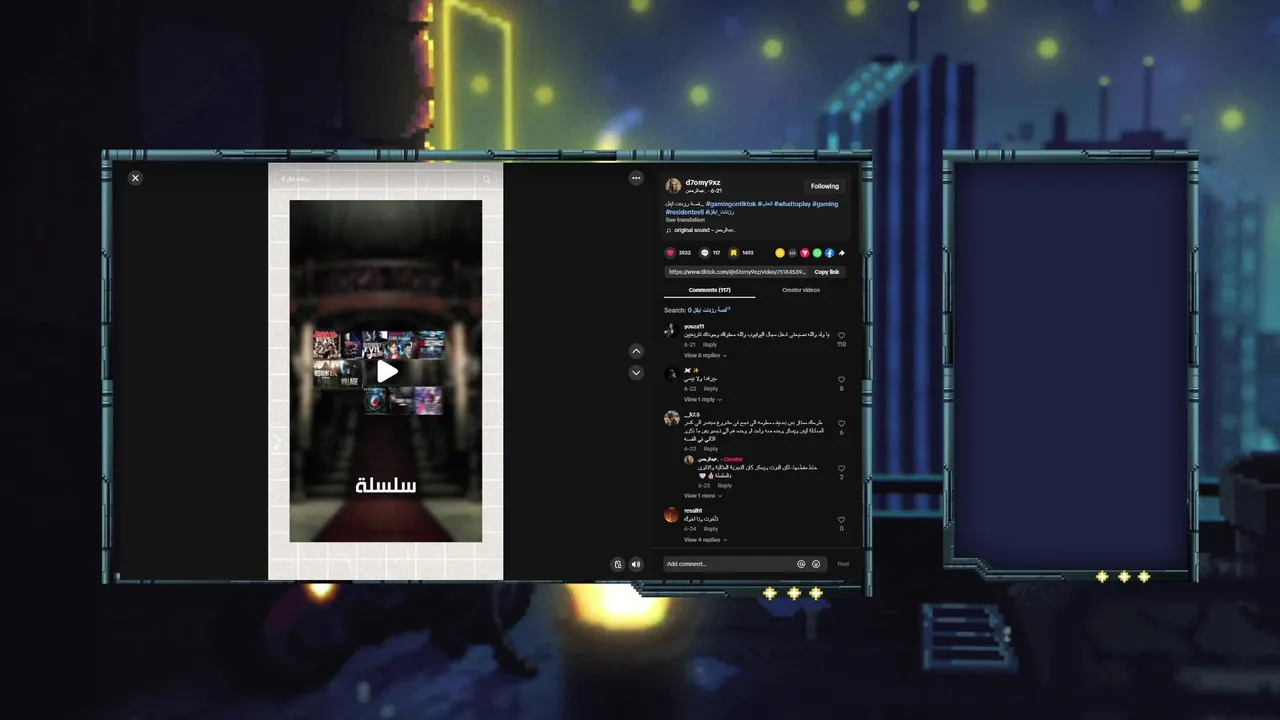Expand View 4 replies
The height and width of the screenshot is (720, 1280).
coord(705,540)
